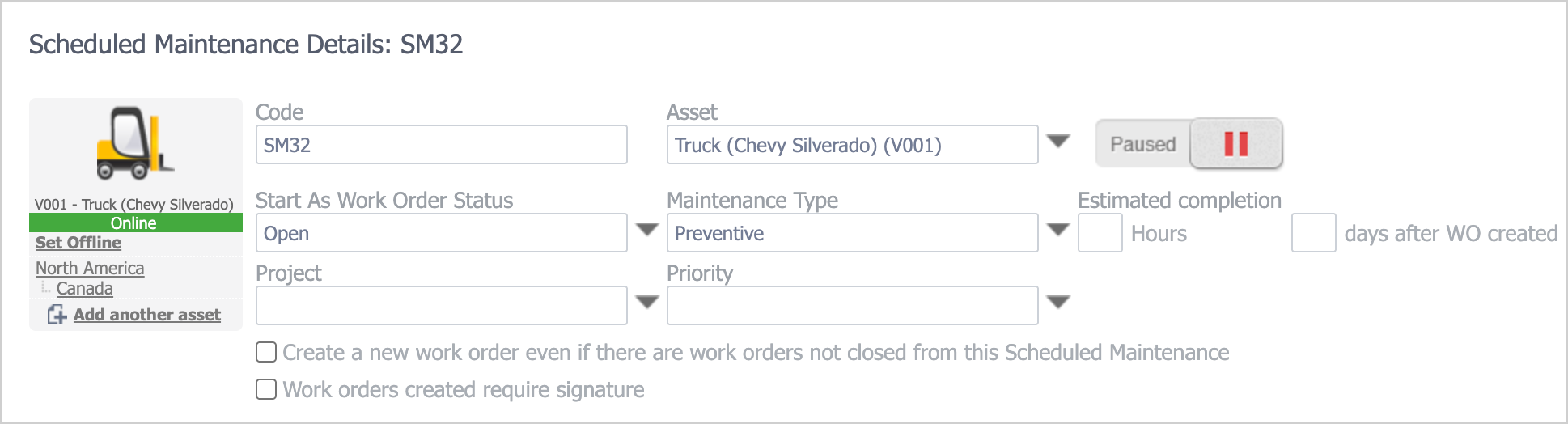Screen dimensions: 1568x424
Task: Toggle the Paused switch
Action: point(1188,144)
